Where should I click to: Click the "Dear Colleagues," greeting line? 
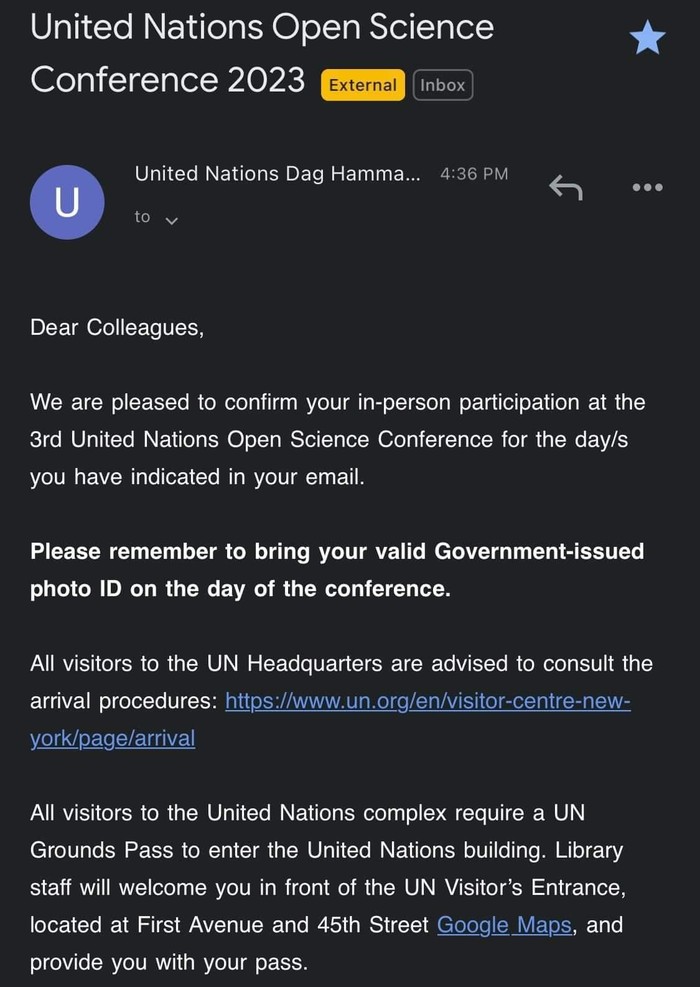(117, 327)
